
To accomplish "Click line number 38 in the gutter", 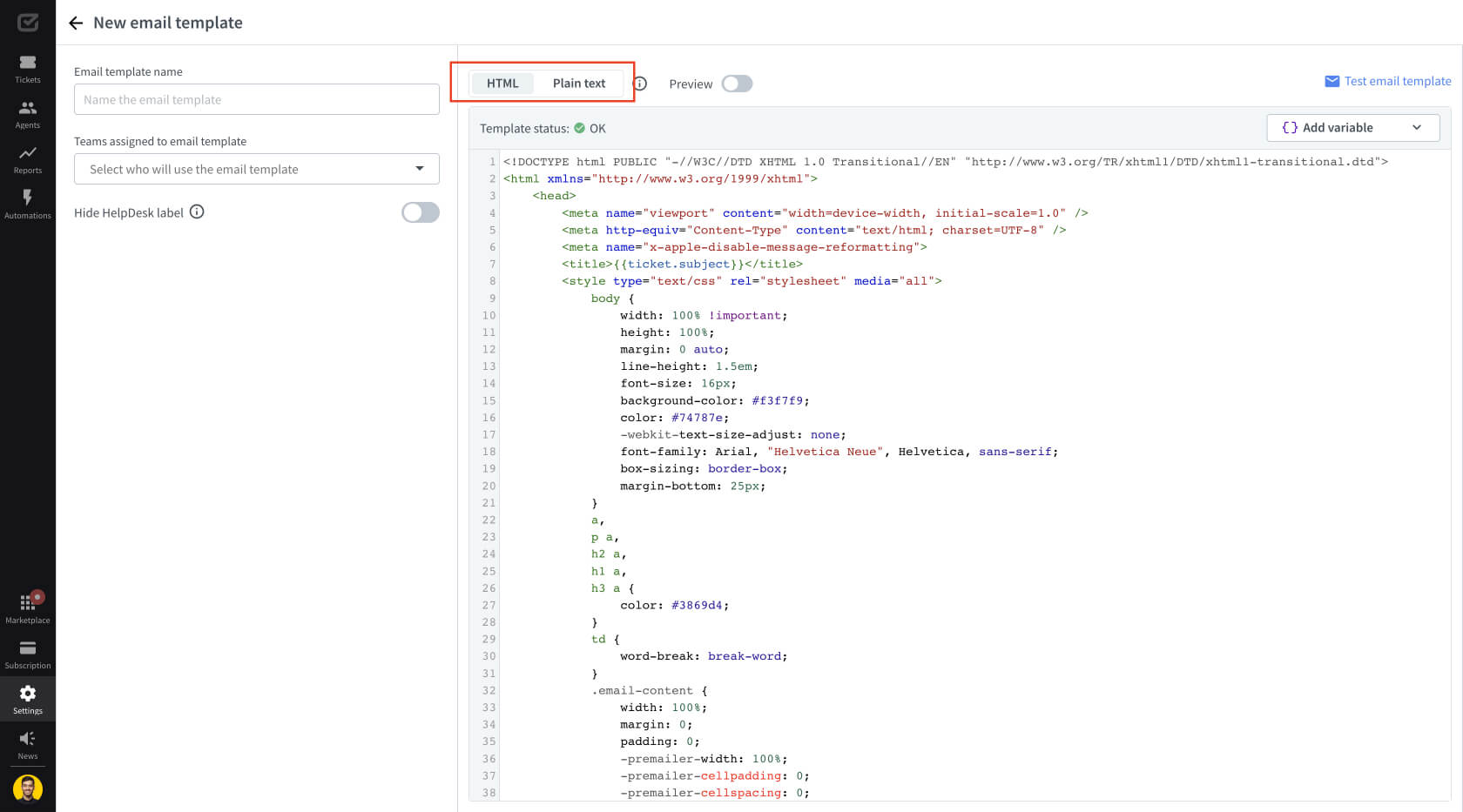I will tap(489, 793).
